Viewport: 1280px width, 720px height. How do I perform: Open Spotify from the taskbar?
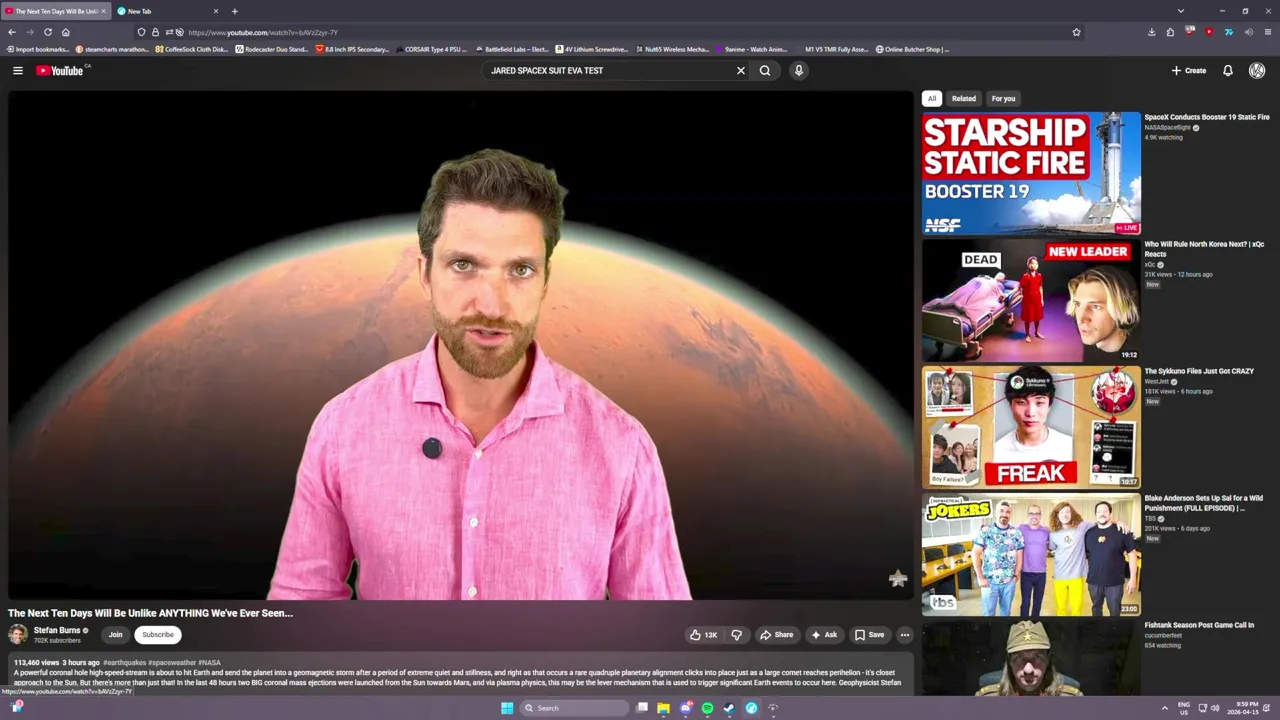pyautogui.click(x=707, y=708)
